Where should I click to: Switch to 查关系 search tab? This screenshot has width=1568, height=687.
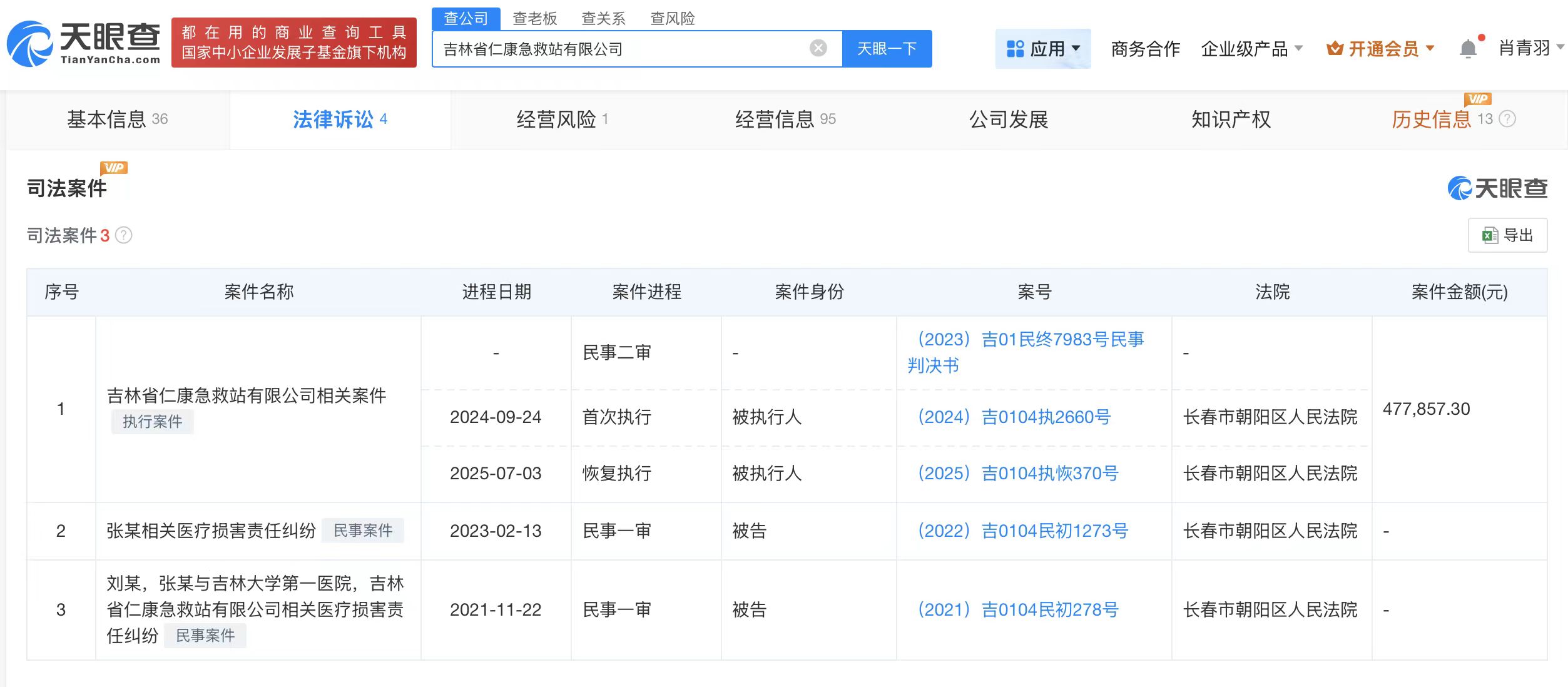point(604,19)
